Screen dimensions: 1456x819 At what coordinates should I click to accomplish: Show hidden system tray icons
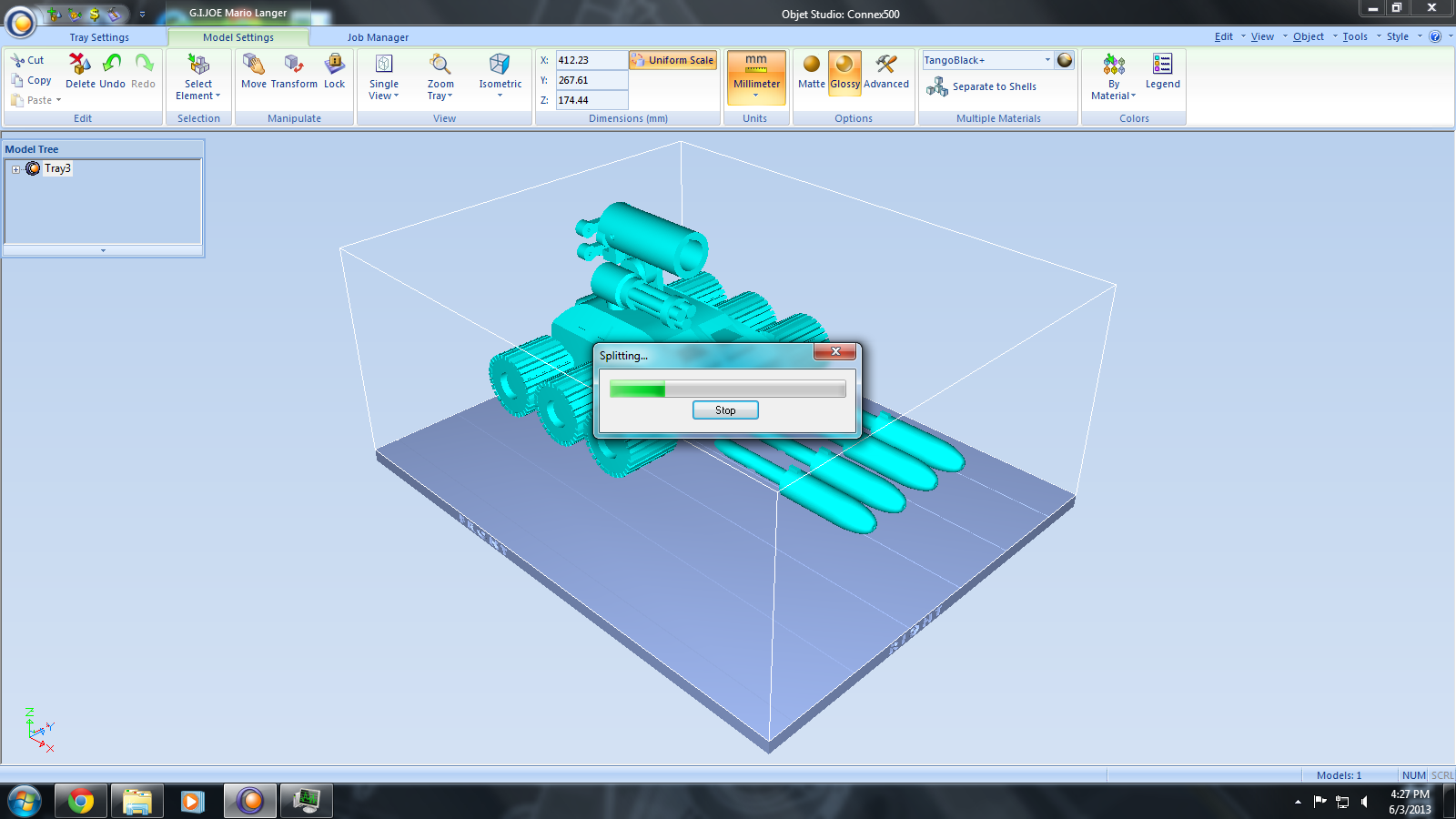[1298, 802]
